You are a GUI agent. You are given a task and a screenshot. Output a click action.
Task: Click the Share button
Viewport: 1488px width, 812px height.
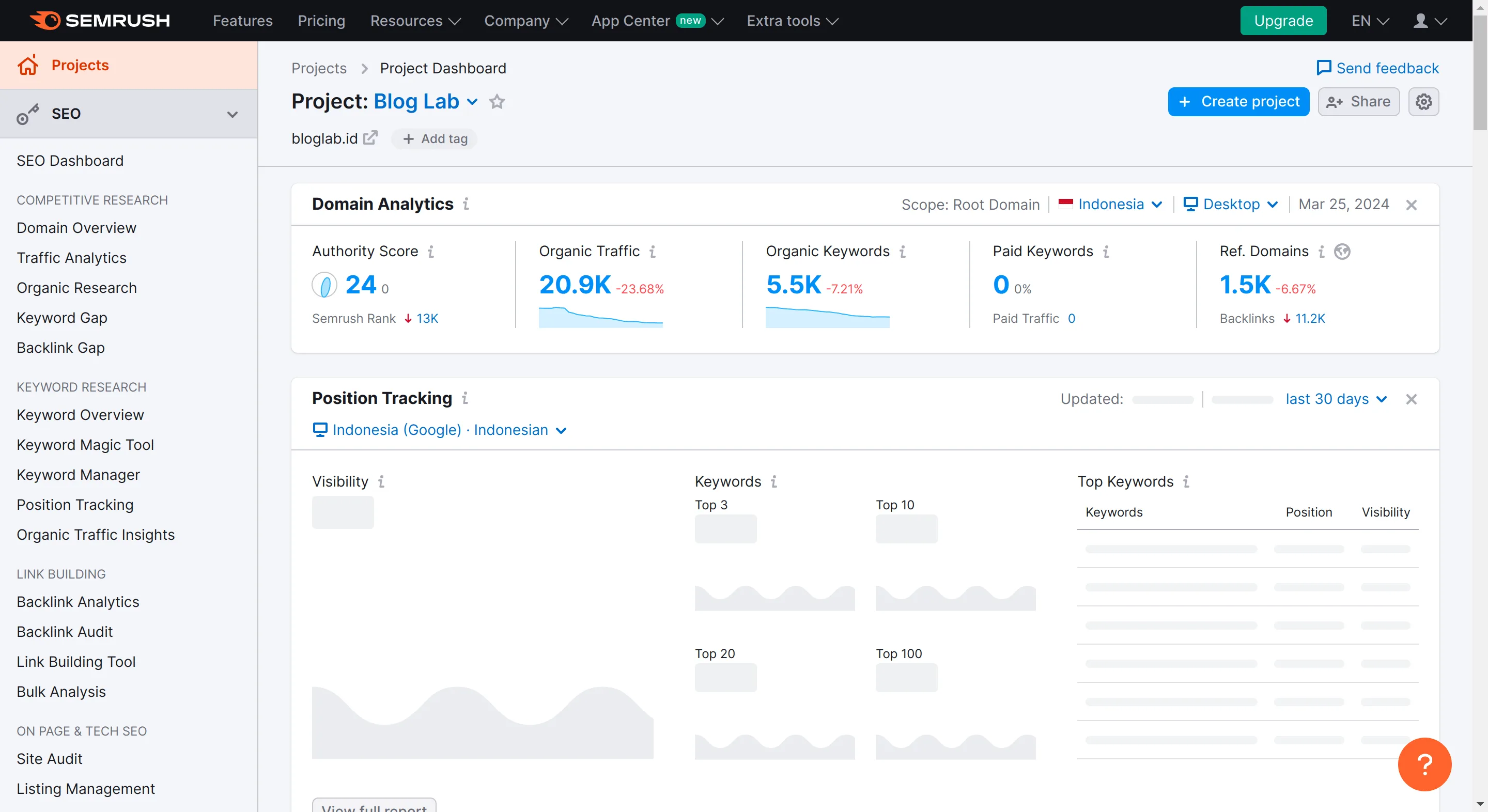coord(1359,102)
